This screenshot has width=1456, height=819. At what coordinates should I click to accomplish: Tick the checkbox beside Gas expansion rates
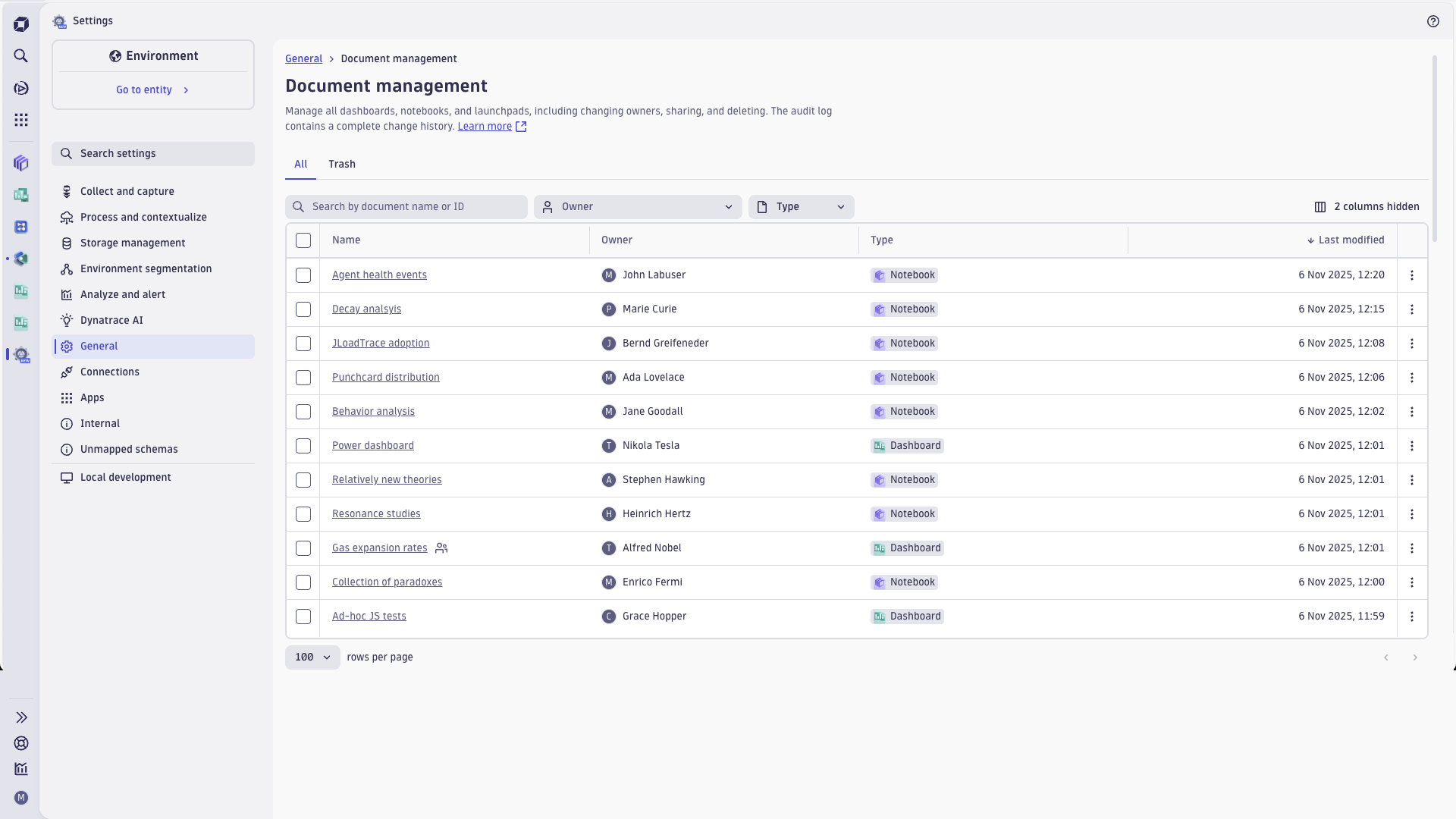coord(303,548)
